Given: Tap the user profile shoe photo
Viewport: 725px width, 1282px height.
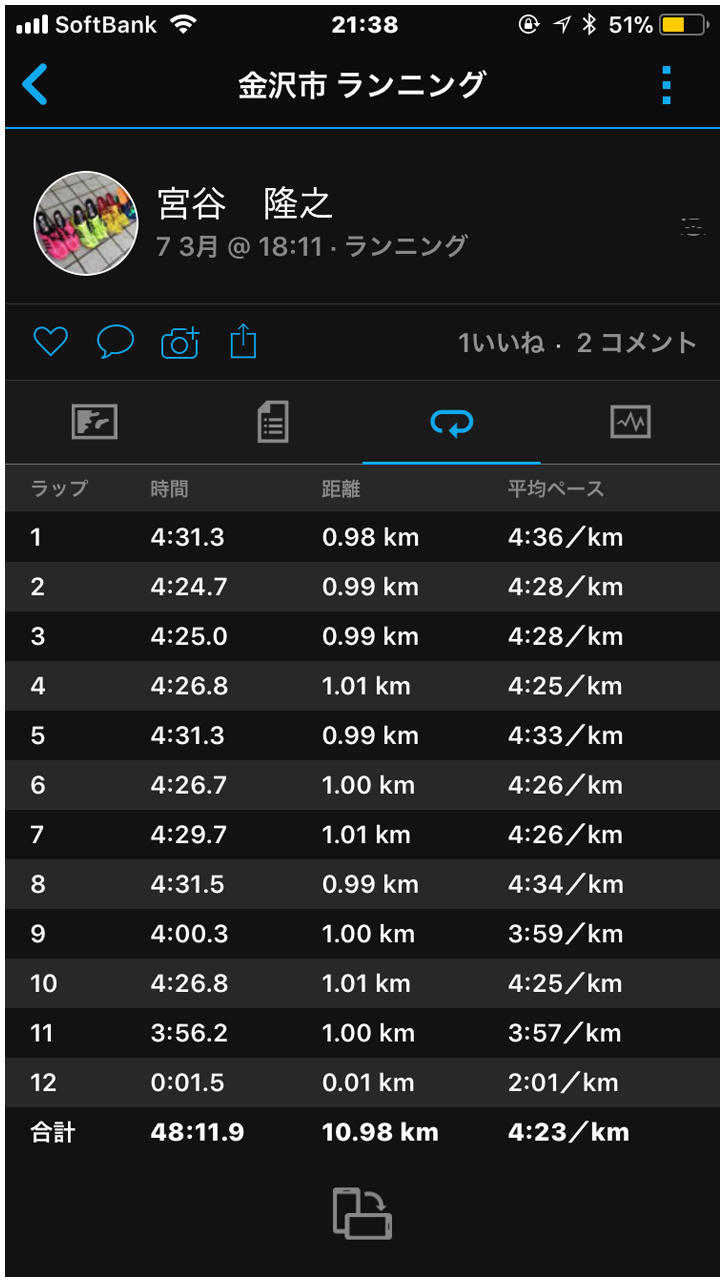Looking at the screenshot, I should (x=86, y=224).
